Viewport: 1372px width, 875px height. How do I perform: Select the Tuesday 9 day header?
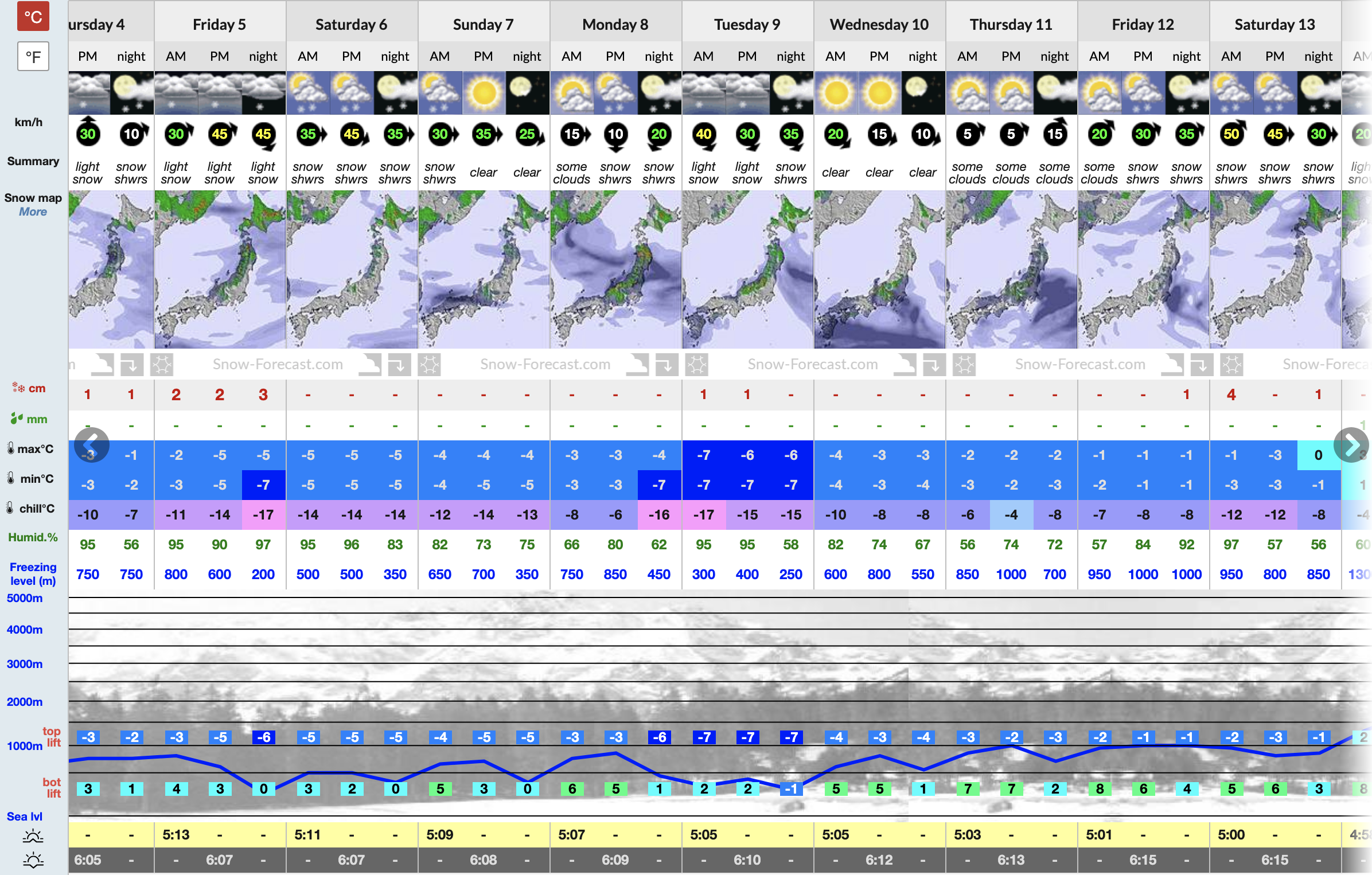pos(747,25)
